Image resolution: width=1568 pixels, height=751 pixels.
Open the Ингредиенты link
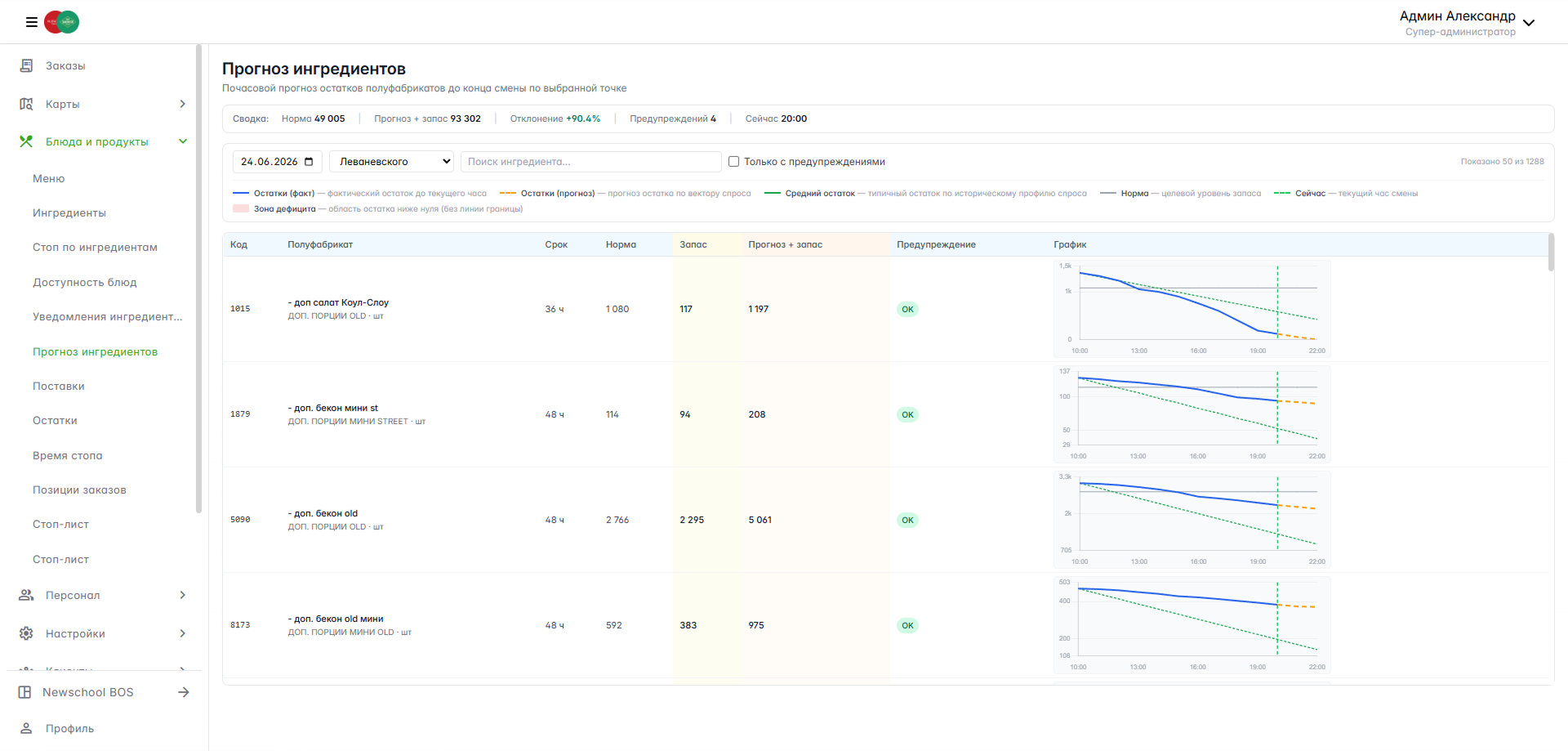[69, 212]
